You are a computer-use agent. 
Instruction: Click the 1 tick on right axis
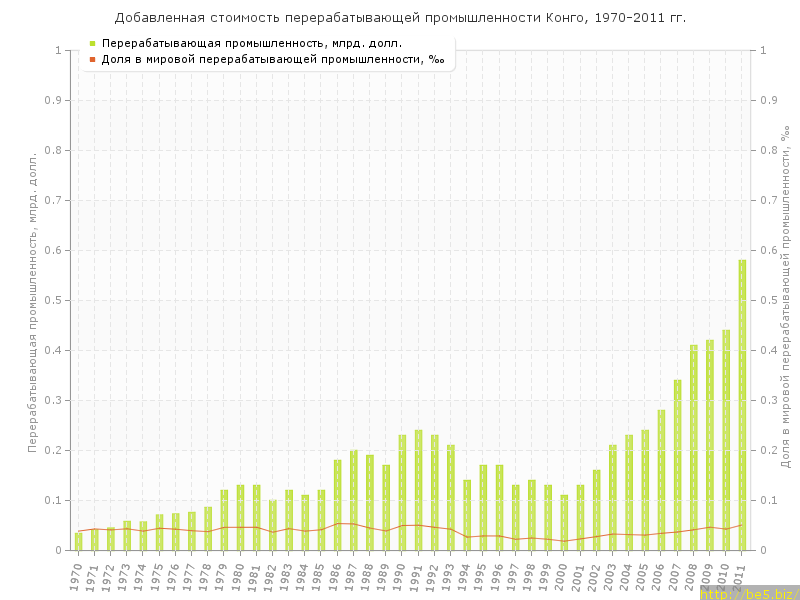(x=764, y=50)
